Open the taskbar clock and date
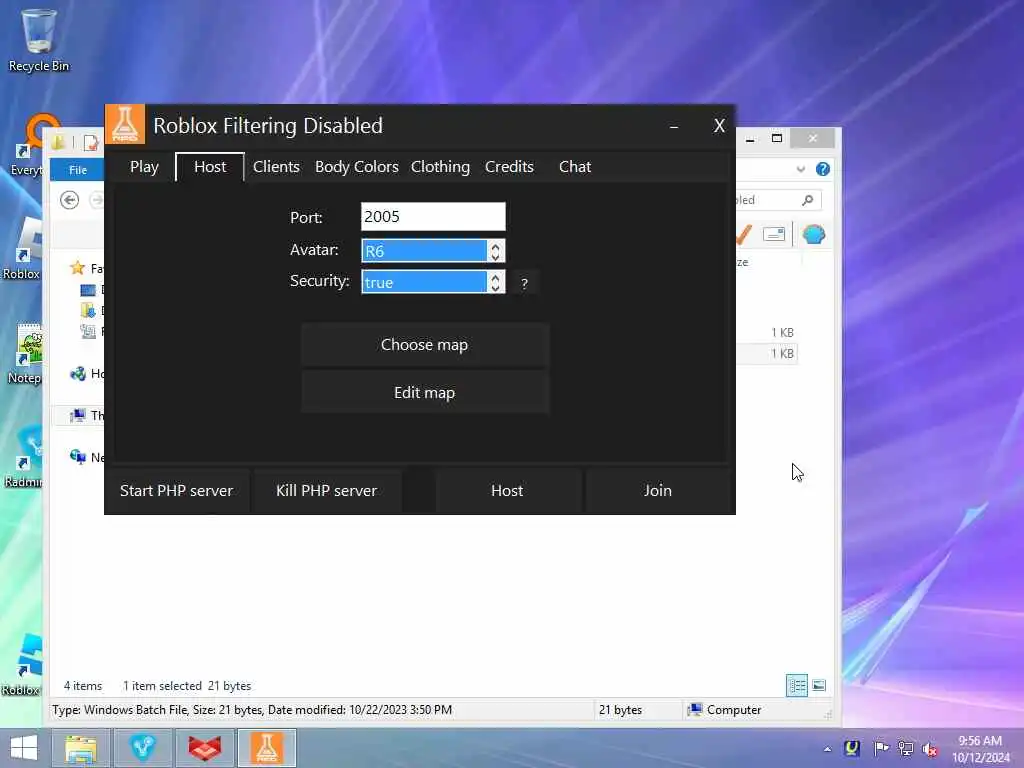The image size is (1024, 768). [980, 749]
